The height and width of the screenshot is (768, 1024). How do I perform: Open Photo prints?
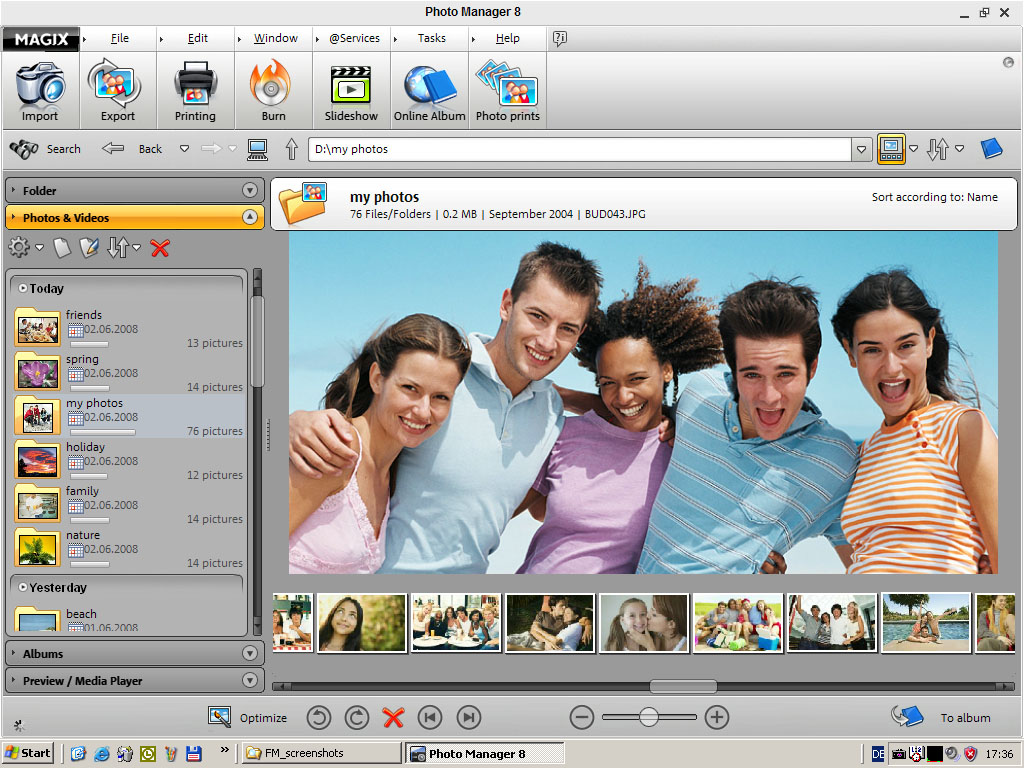click(507, 90)
